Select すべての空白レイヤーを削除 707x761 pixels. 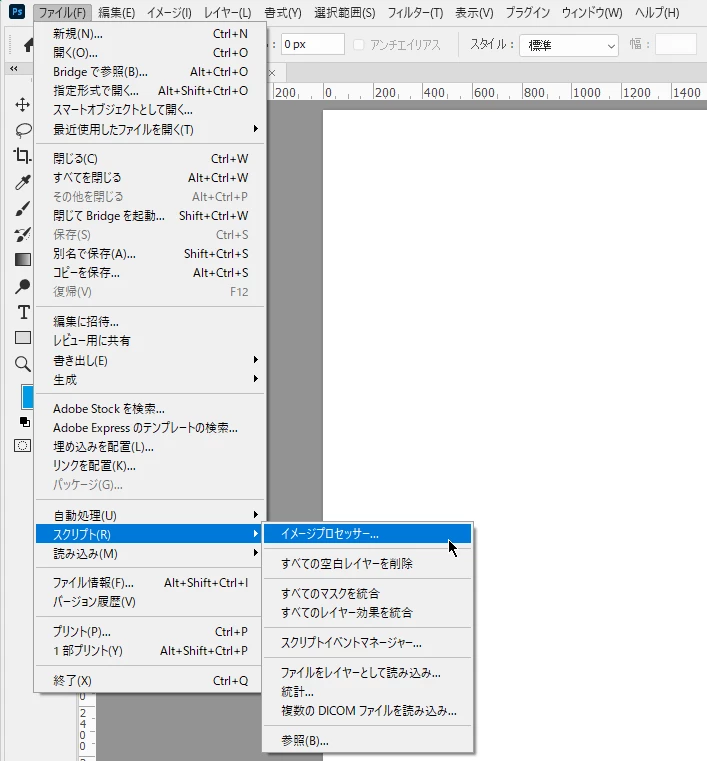(x=367, y=563)
